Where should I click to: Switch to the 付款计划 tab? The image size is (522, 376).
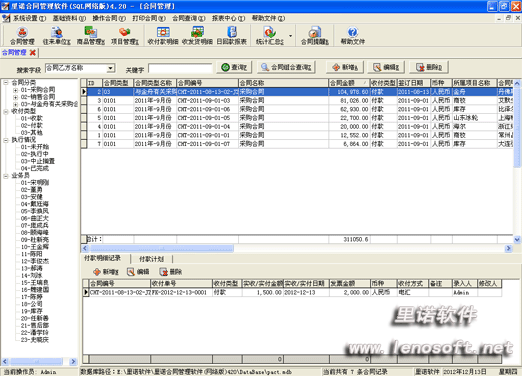pyautogui.click(x=151, y=259)
